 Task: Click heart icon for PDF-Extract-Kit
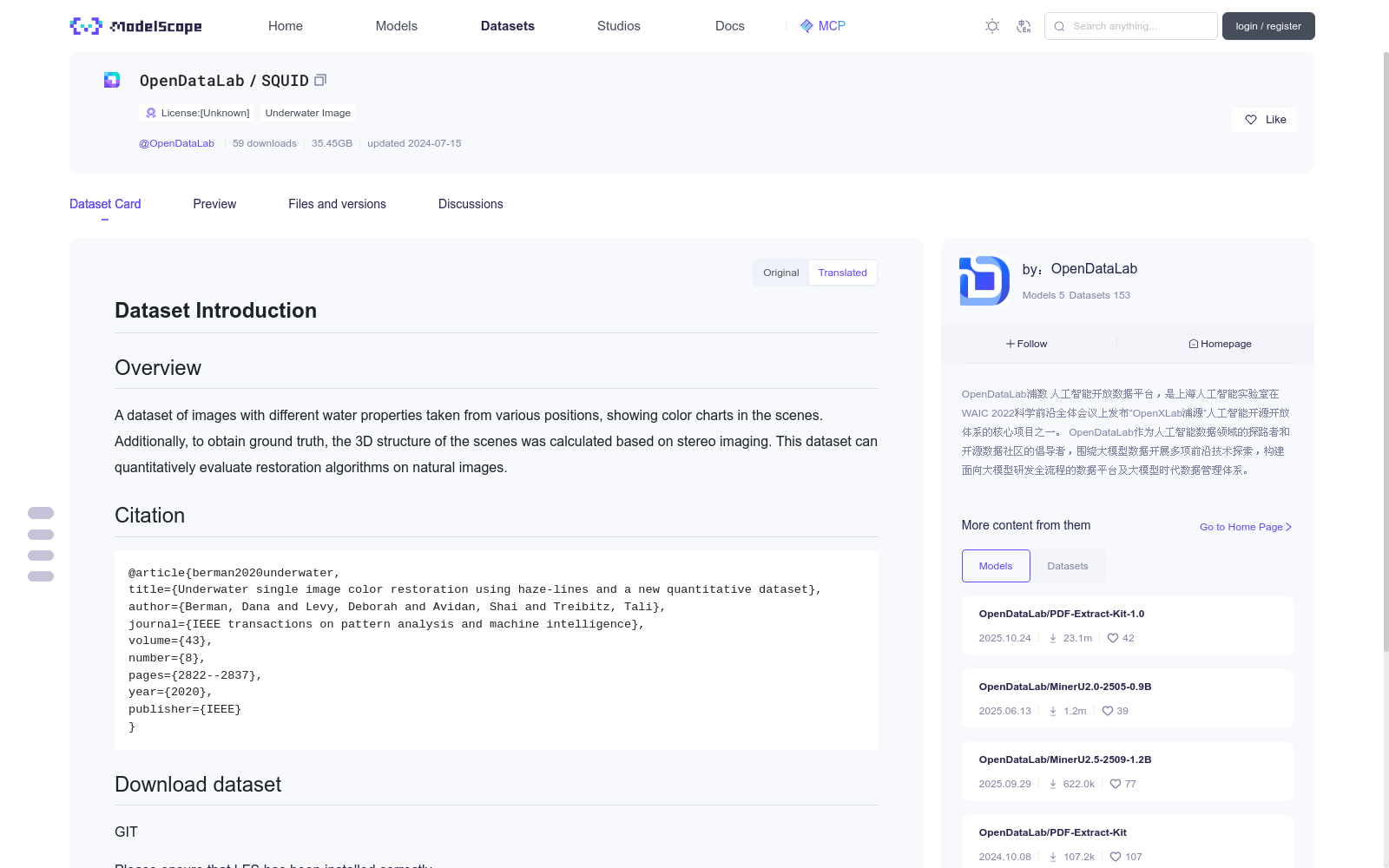[x=1116, y=857]
